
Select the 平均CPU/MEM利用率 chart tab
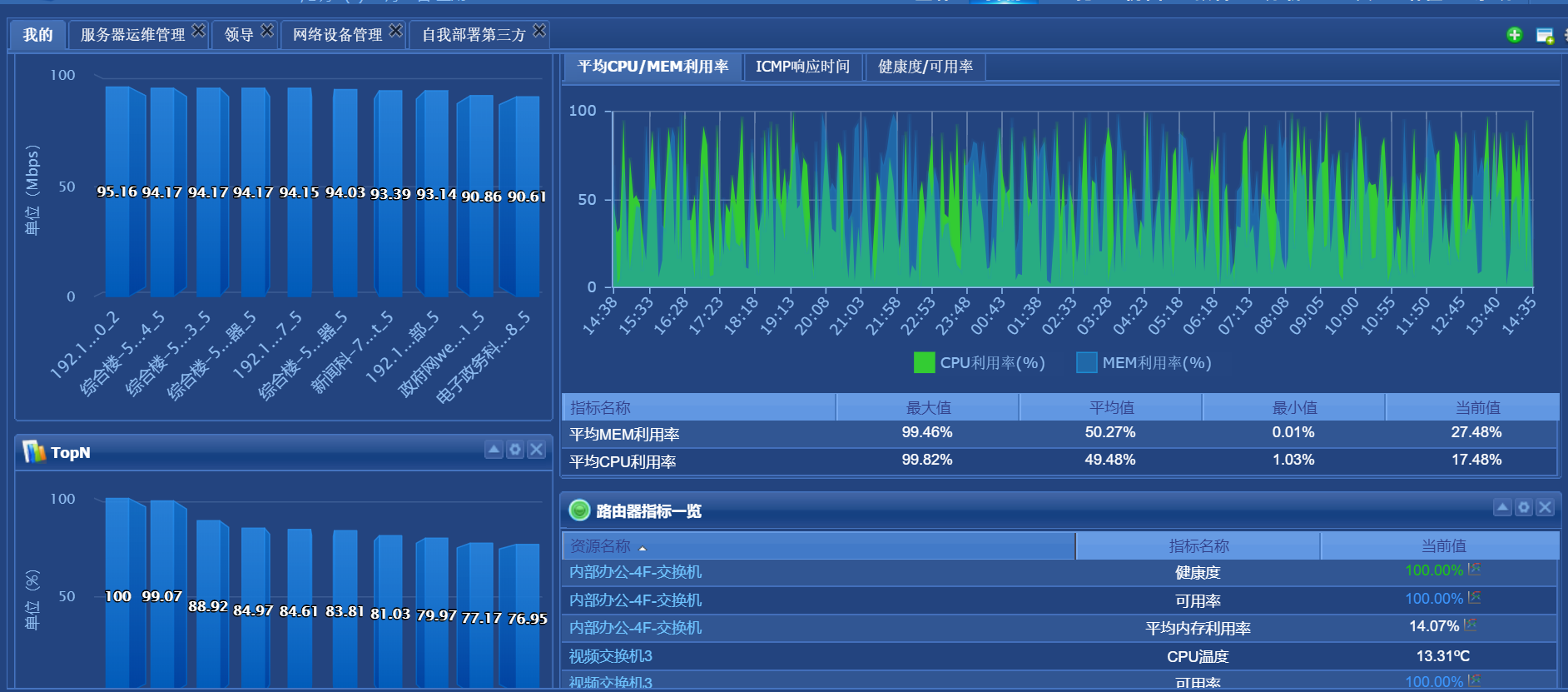(653, 67)
